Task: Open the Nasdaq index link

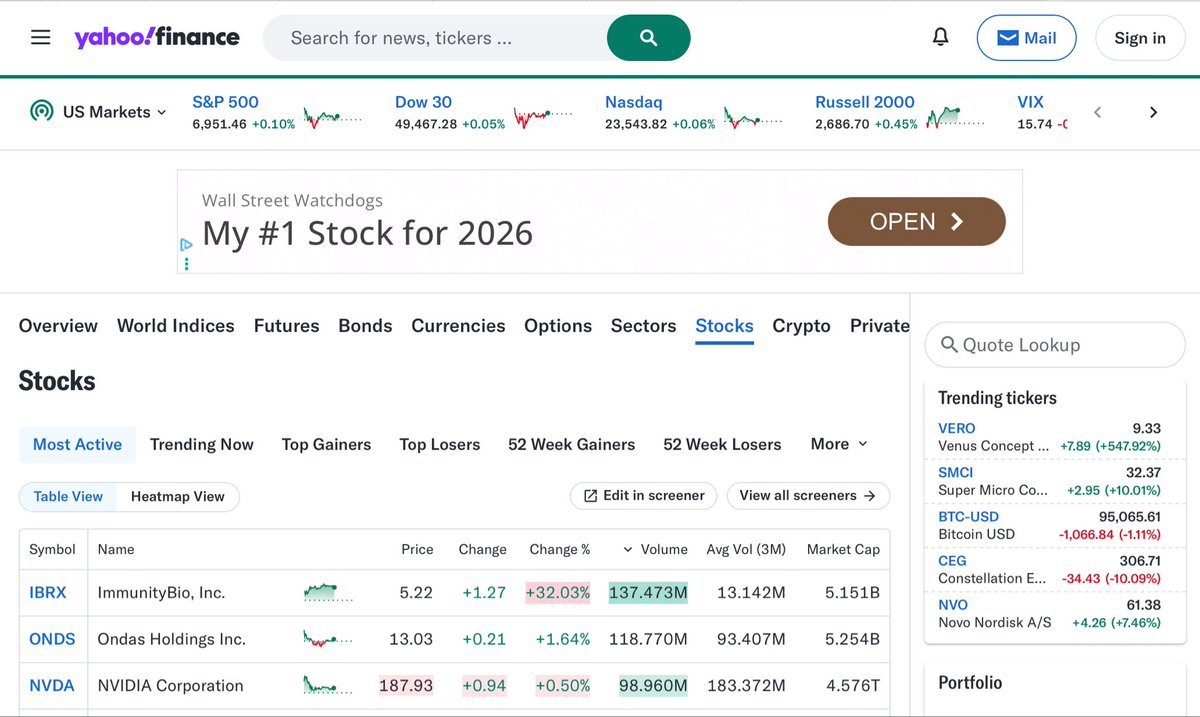Action: click(634, 102)
